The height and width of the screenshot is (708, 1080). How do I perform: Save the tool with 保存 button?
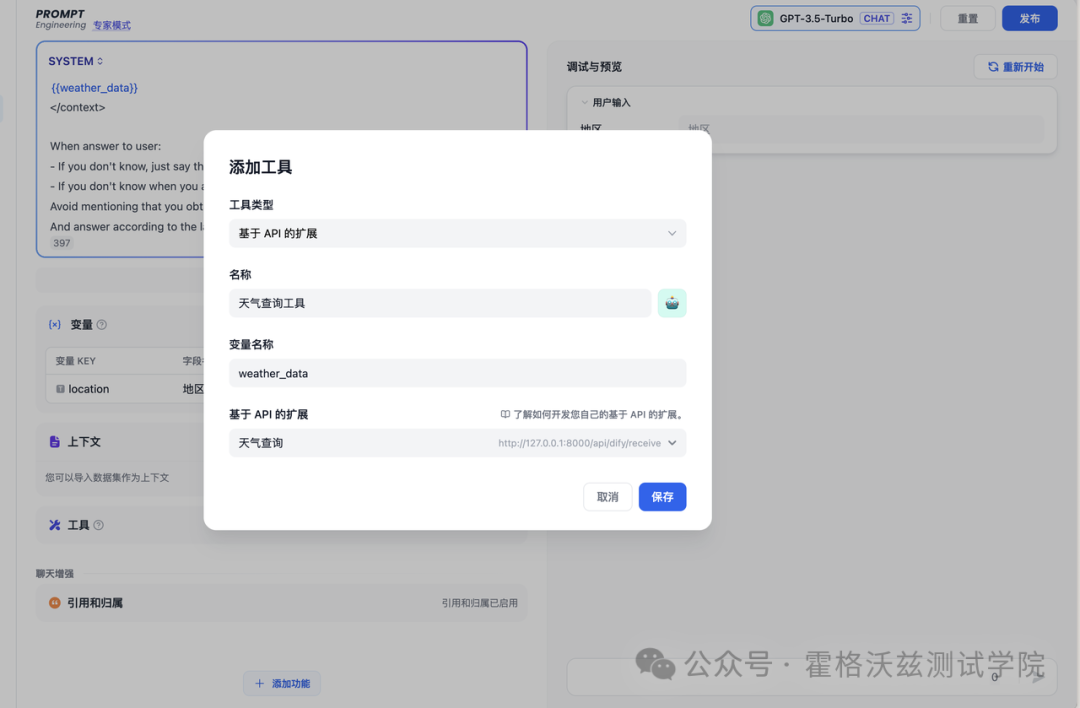click(662, 496)
